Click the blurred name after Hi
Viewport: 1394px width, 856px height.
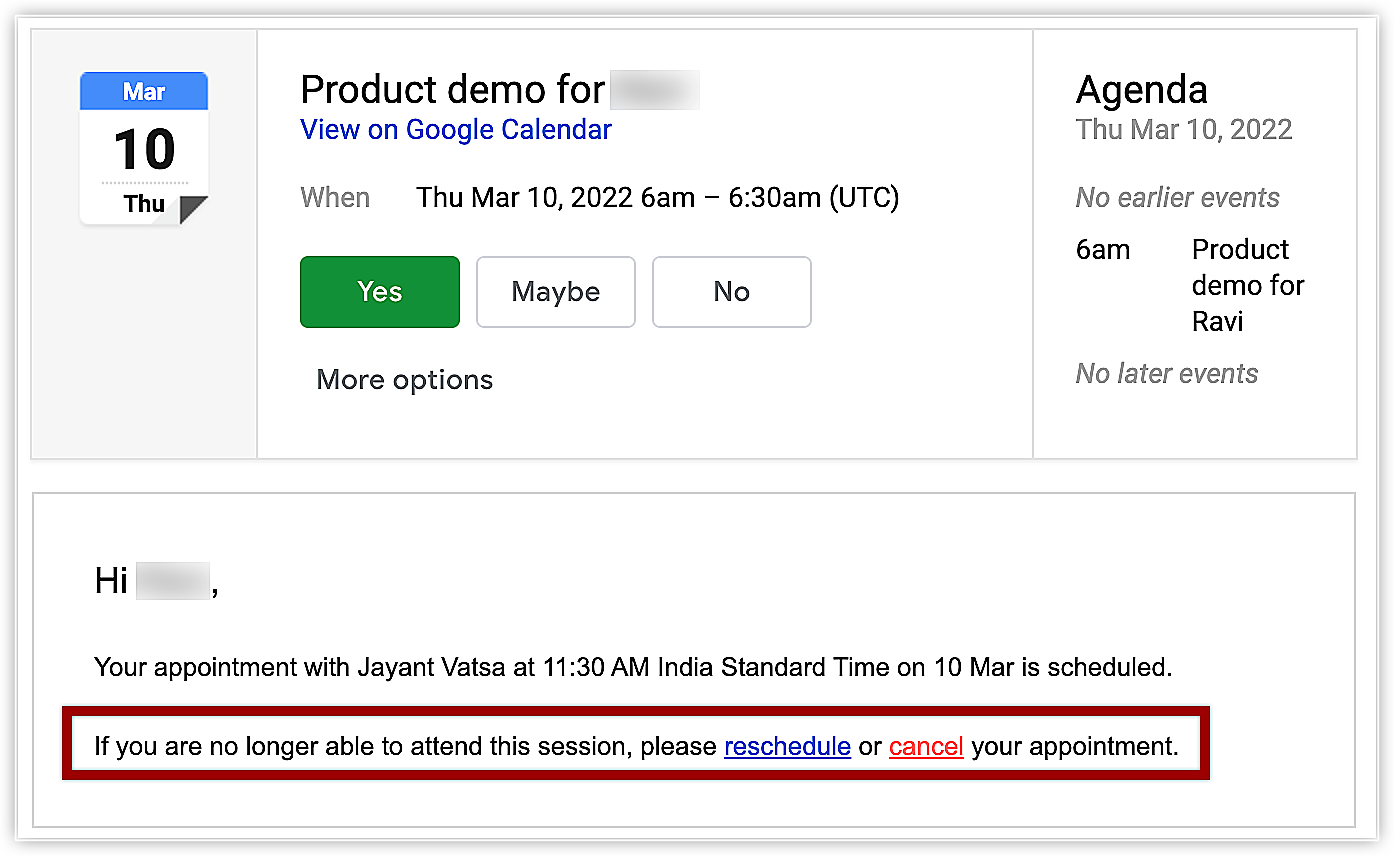(x=172, y=581)
